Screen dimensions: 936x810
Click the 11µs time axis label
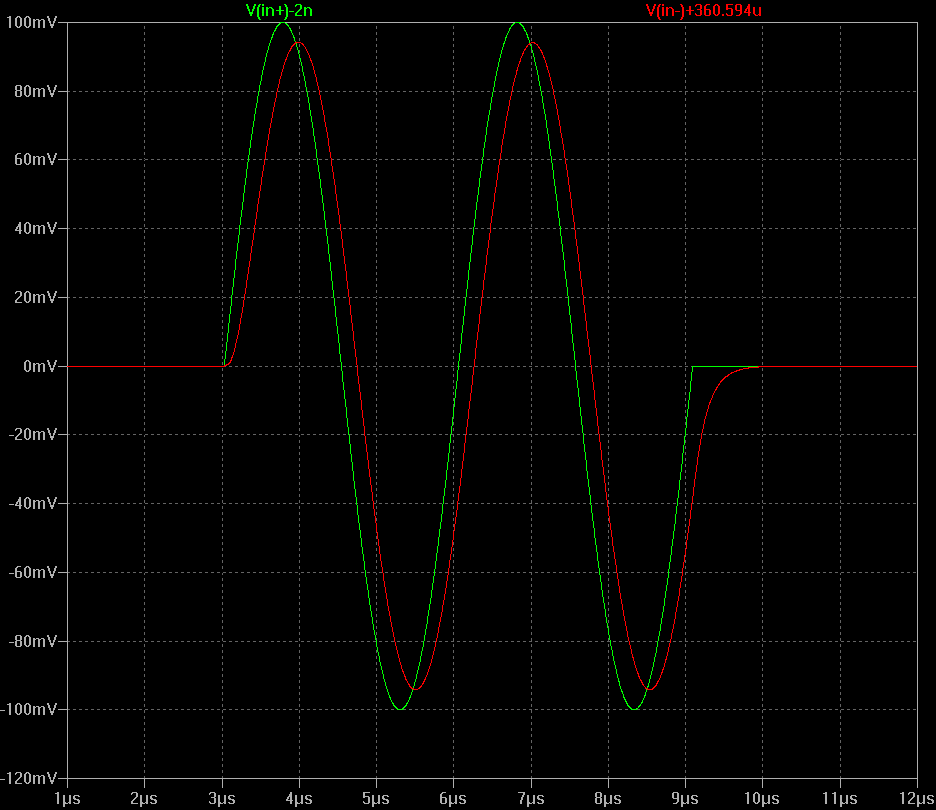tap(839, 799)
